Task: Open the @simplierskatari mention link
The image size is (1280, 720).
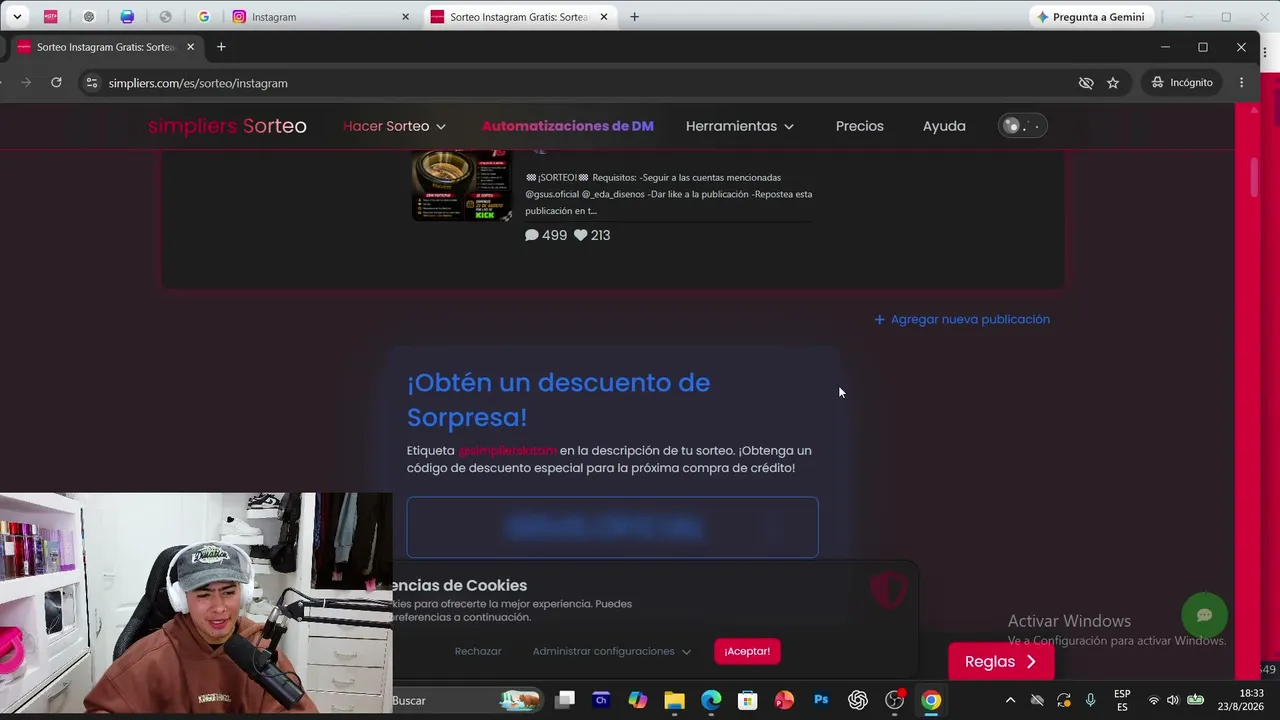Action: coord(507,451)
